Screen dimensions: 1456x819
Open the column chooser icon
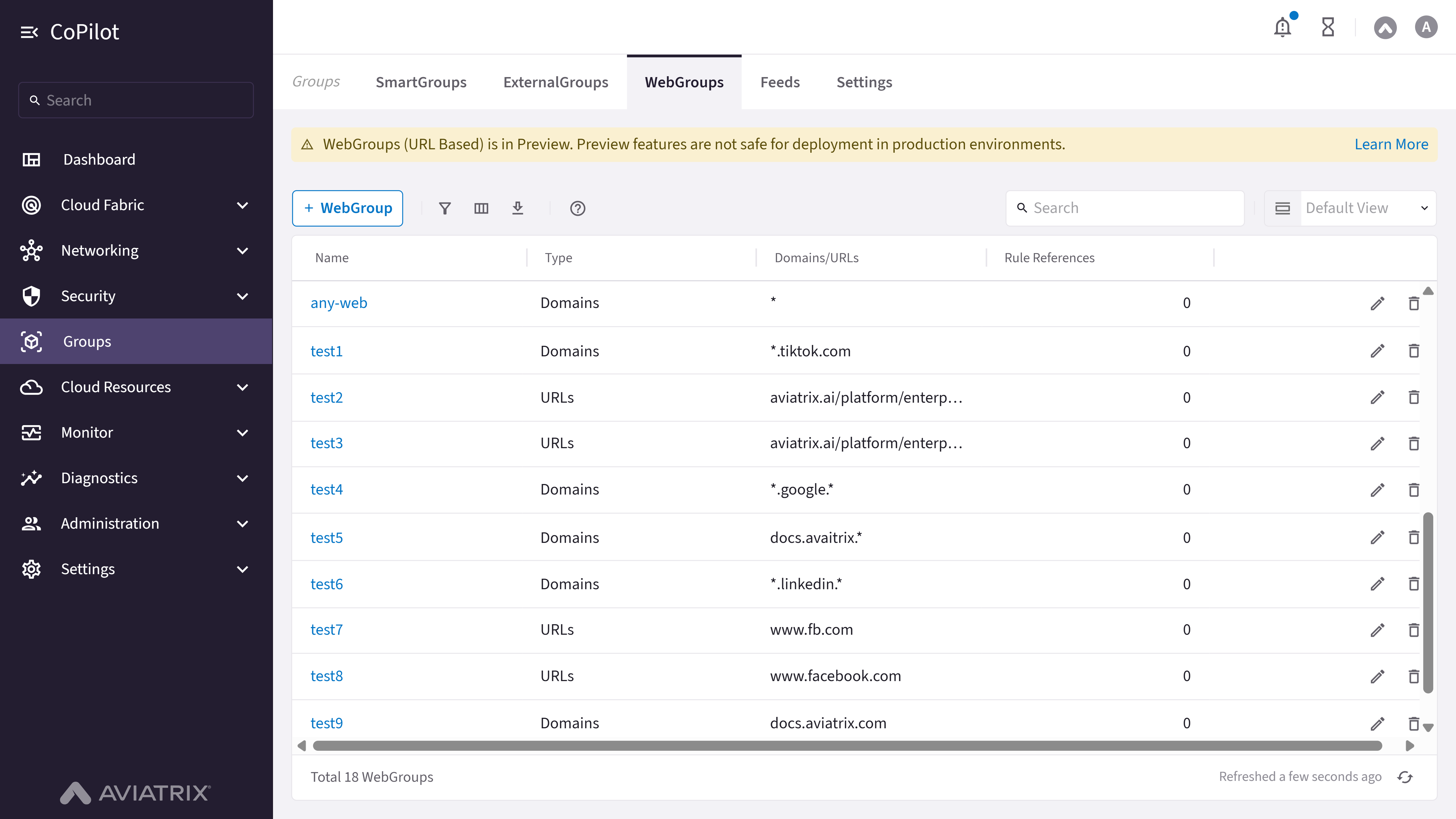tap(481, 208)
